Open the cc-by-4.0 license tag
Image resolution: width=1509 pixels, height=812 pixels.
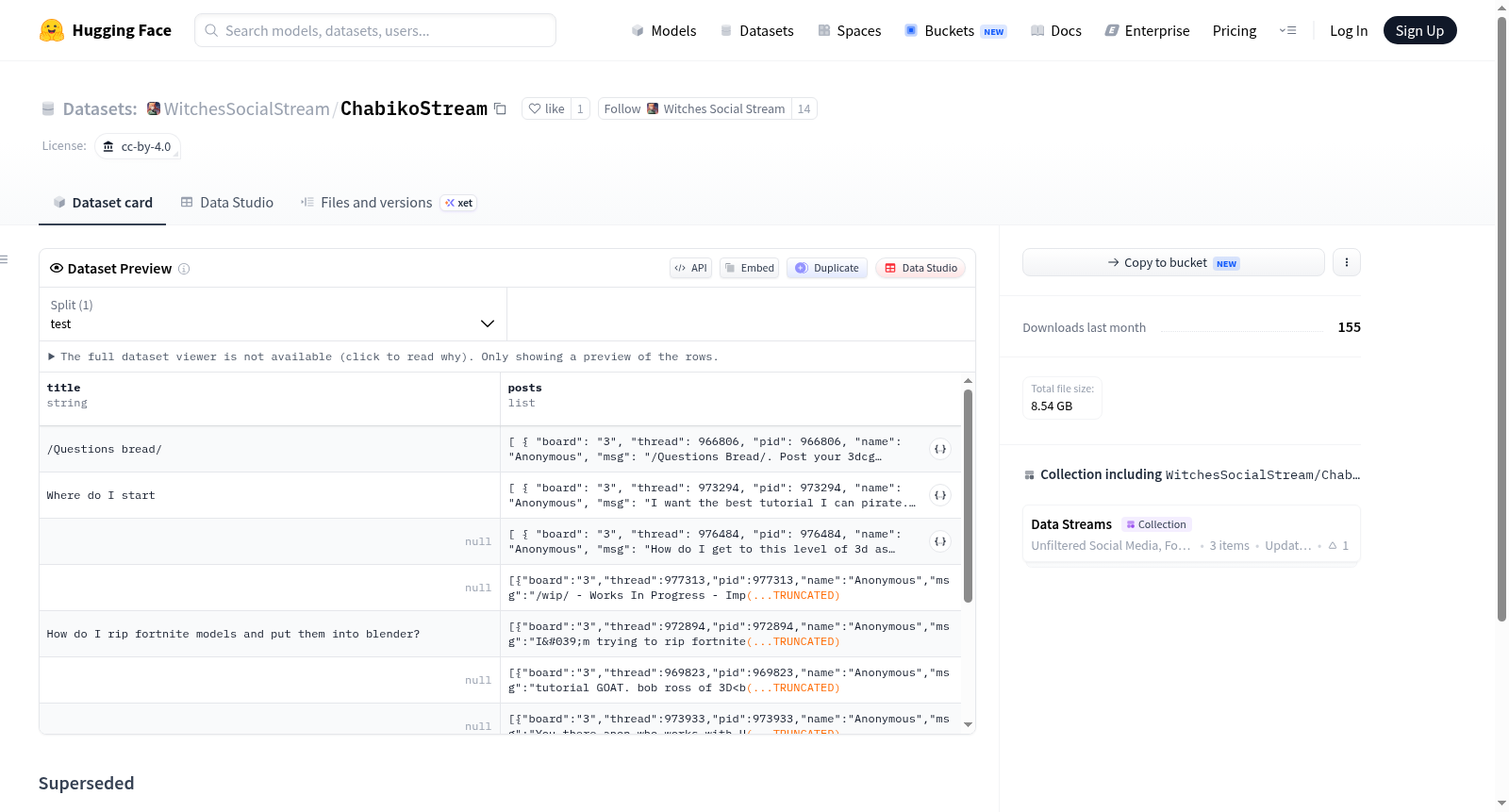click(137, 146)
